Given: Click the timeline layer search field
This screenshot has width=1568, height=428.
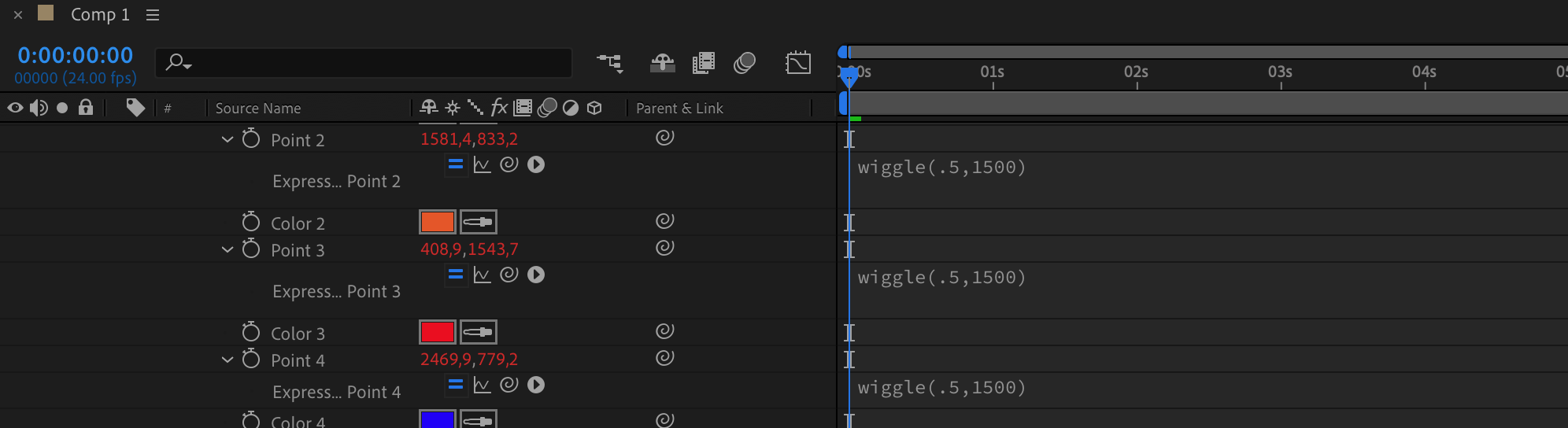Looking at the screenshot, I should (x=370, y=63).
